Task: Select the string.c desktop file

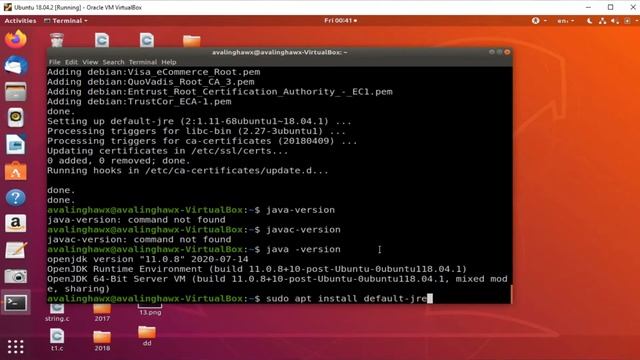Action: pos(57,313)
